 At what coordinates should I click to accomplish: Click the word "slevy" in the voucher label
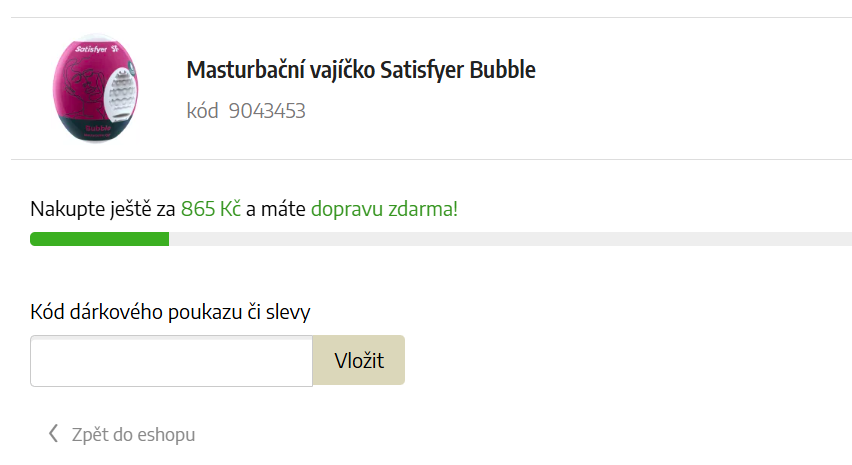288,312
